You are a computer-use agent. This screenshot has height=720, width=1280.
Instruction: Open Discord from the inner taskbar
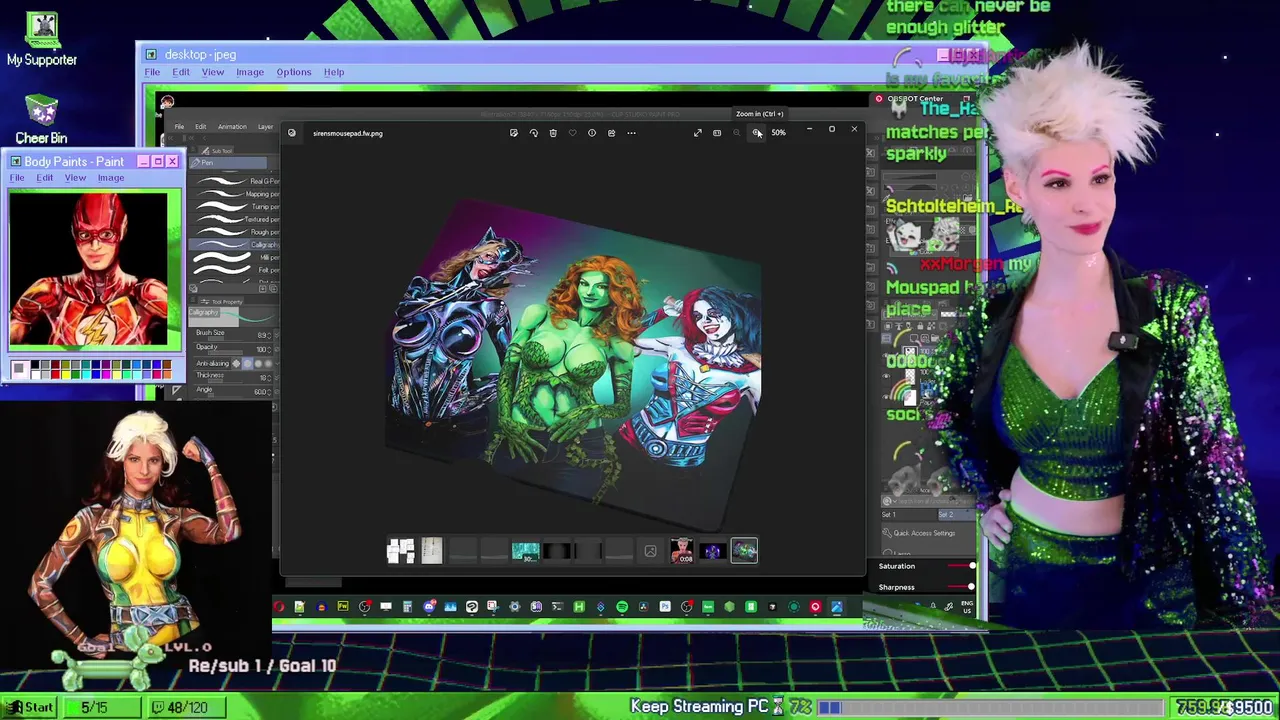tap(429, 607)
